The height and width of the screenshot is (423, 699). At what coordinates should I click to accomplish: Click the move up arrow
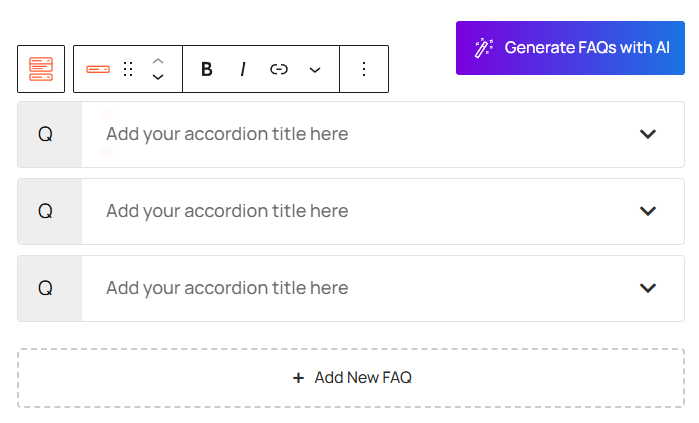[x=158, y=61]
